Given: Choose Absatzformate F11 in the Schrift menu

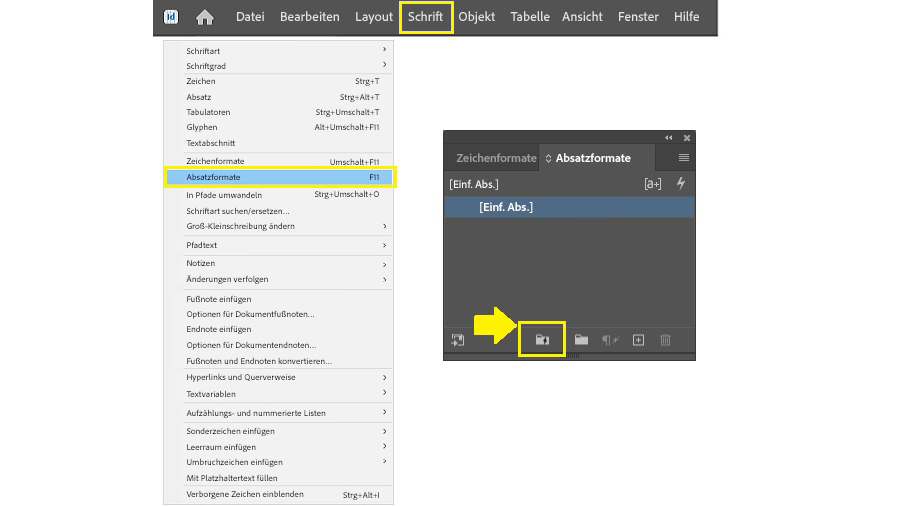Looking at the screenshot, I should (280, 177).
